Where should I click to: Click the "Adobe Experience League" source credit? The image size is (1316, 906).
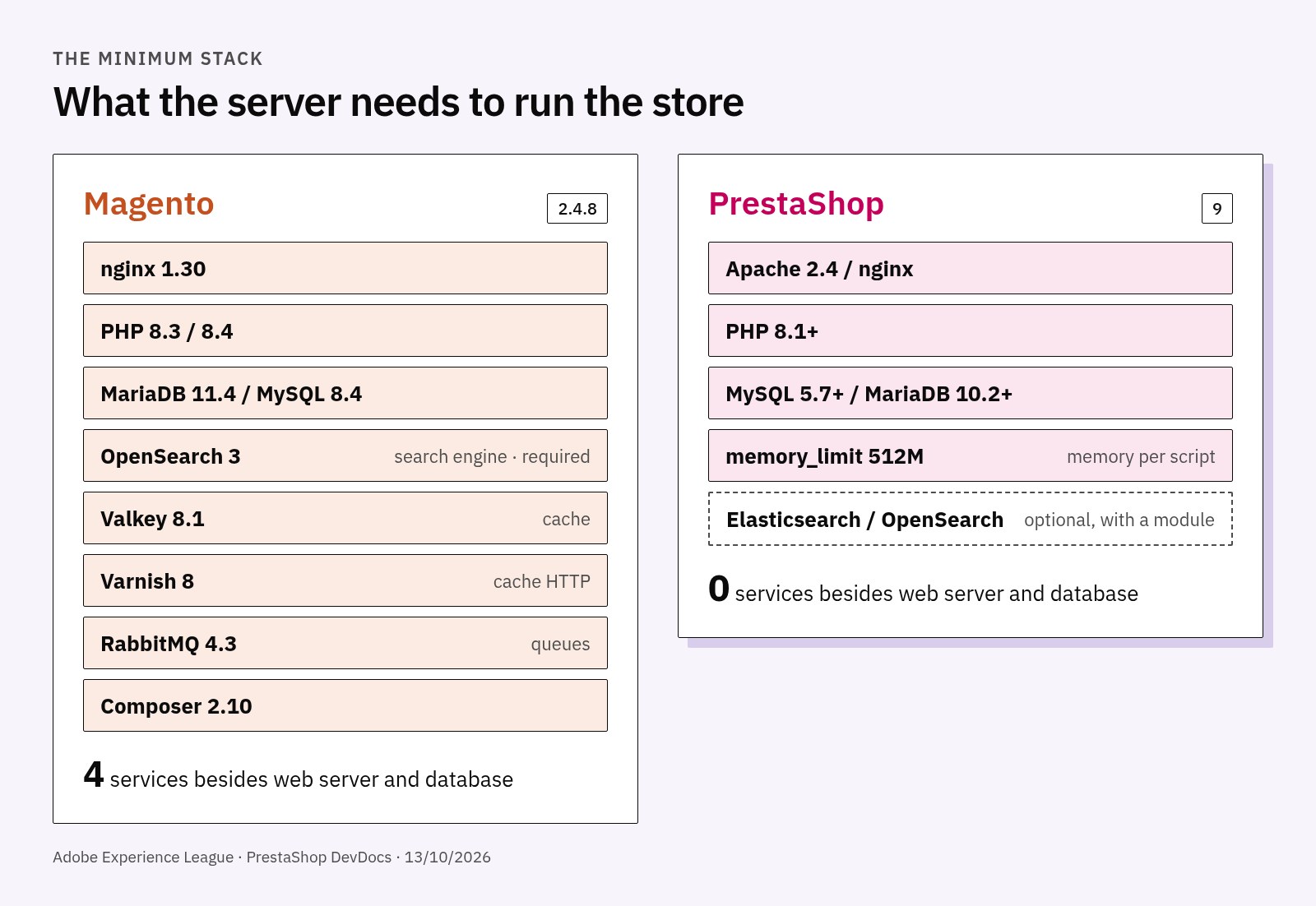143,857
